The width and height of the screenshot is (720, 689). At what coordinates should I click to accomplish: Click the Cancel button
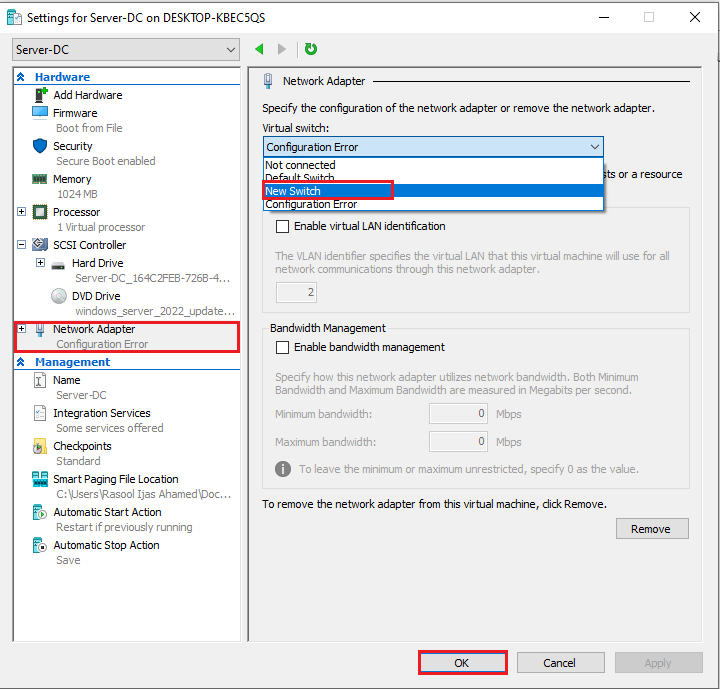(x=560, y=663)
